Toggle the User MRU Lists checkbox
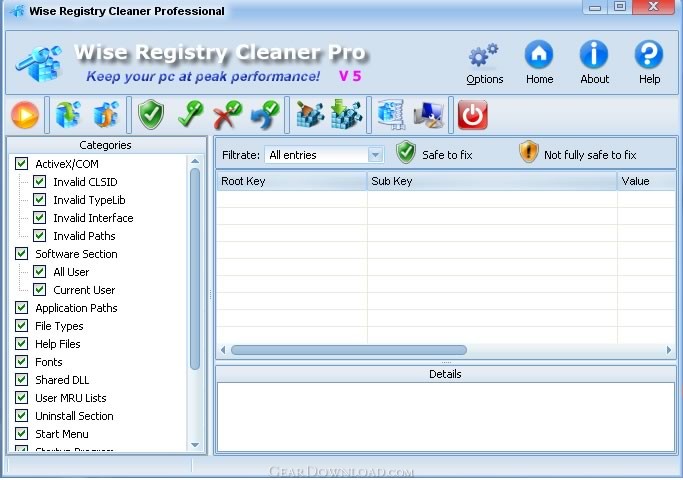This screenshot has width=683, height=480. click(x=21, y=398)
